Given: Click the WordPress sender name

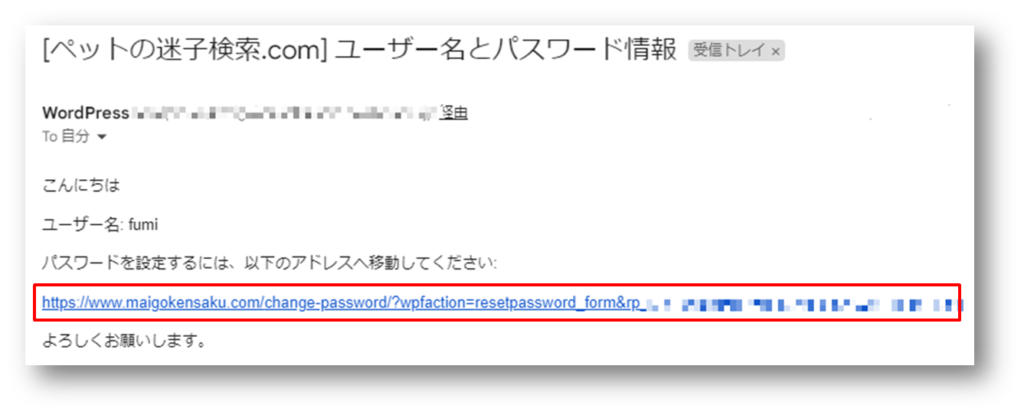Looking at the screenshot, I should point(86,113).
